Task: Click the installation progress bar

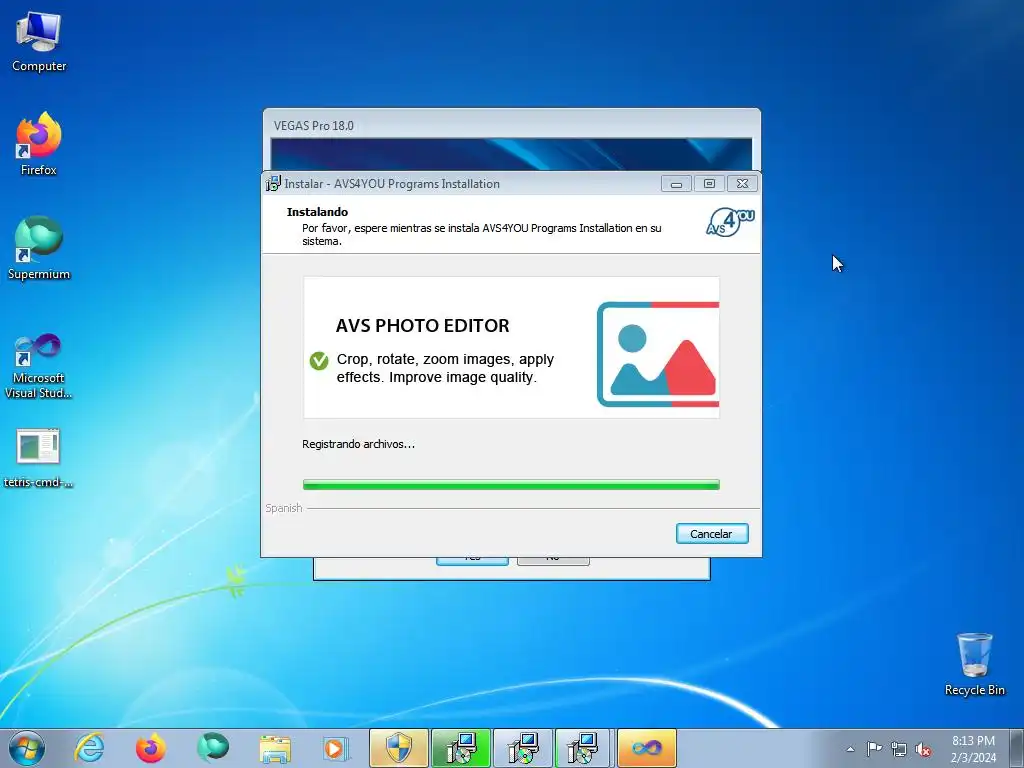Action: [511, 485]
